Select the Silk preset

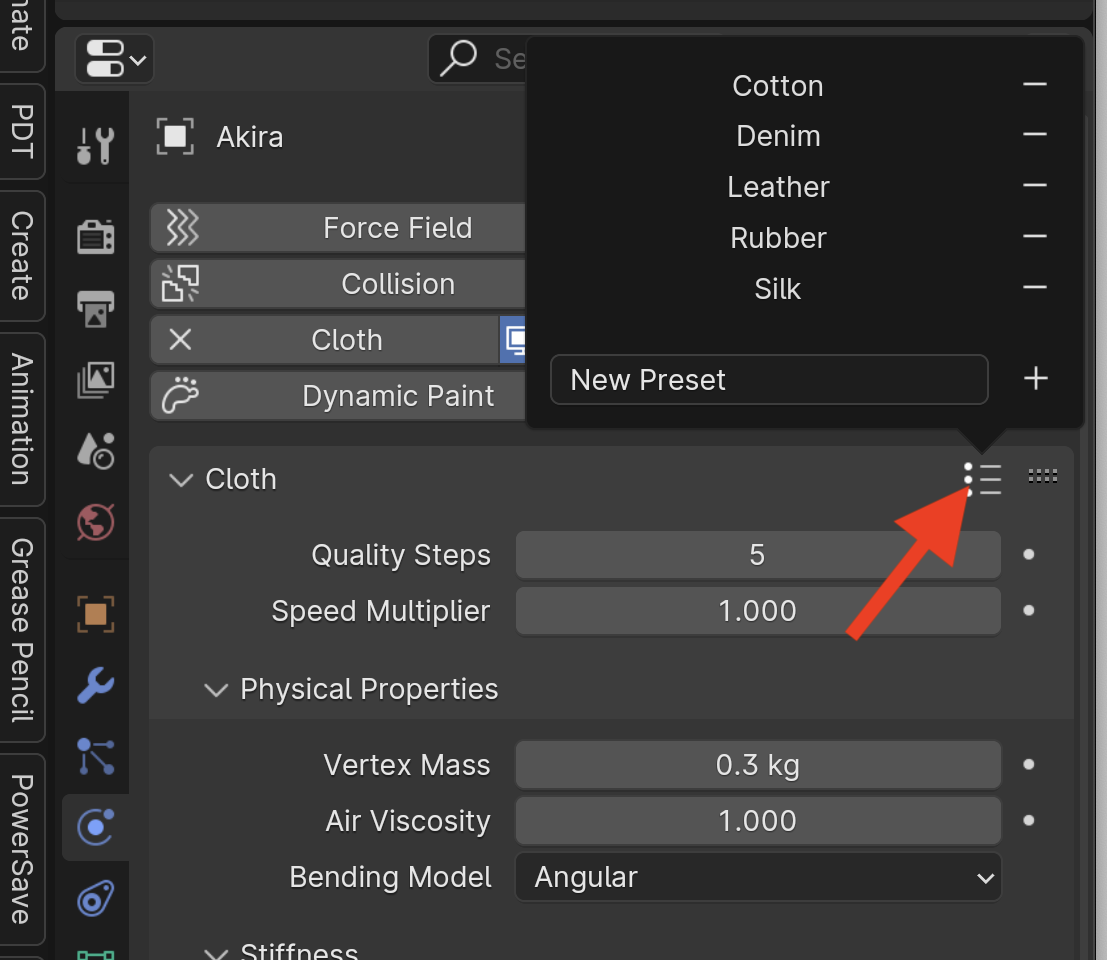point(777,289)
